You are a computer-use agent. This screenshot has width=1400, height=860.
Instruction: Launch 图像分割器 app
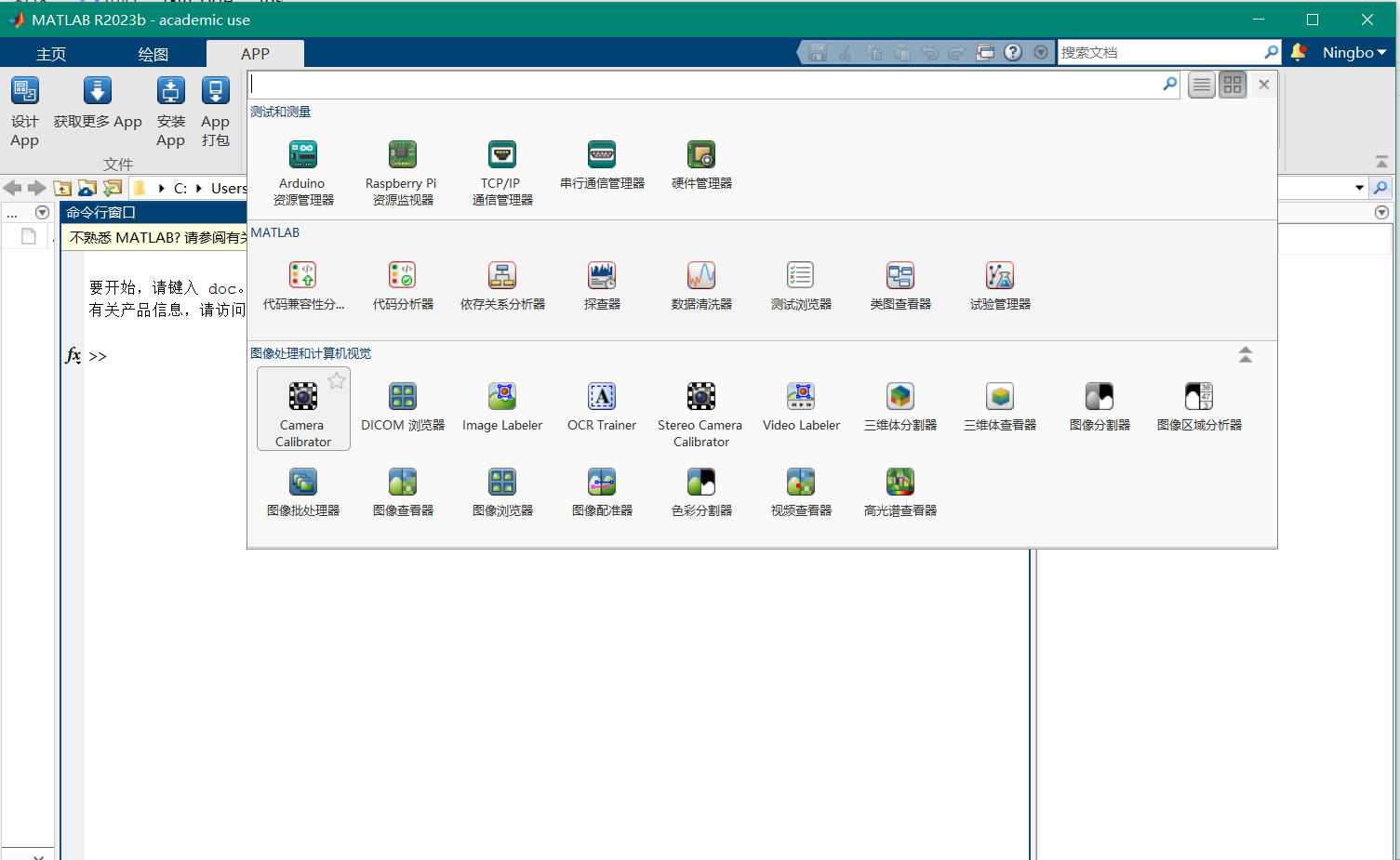tap(1100, 406)
